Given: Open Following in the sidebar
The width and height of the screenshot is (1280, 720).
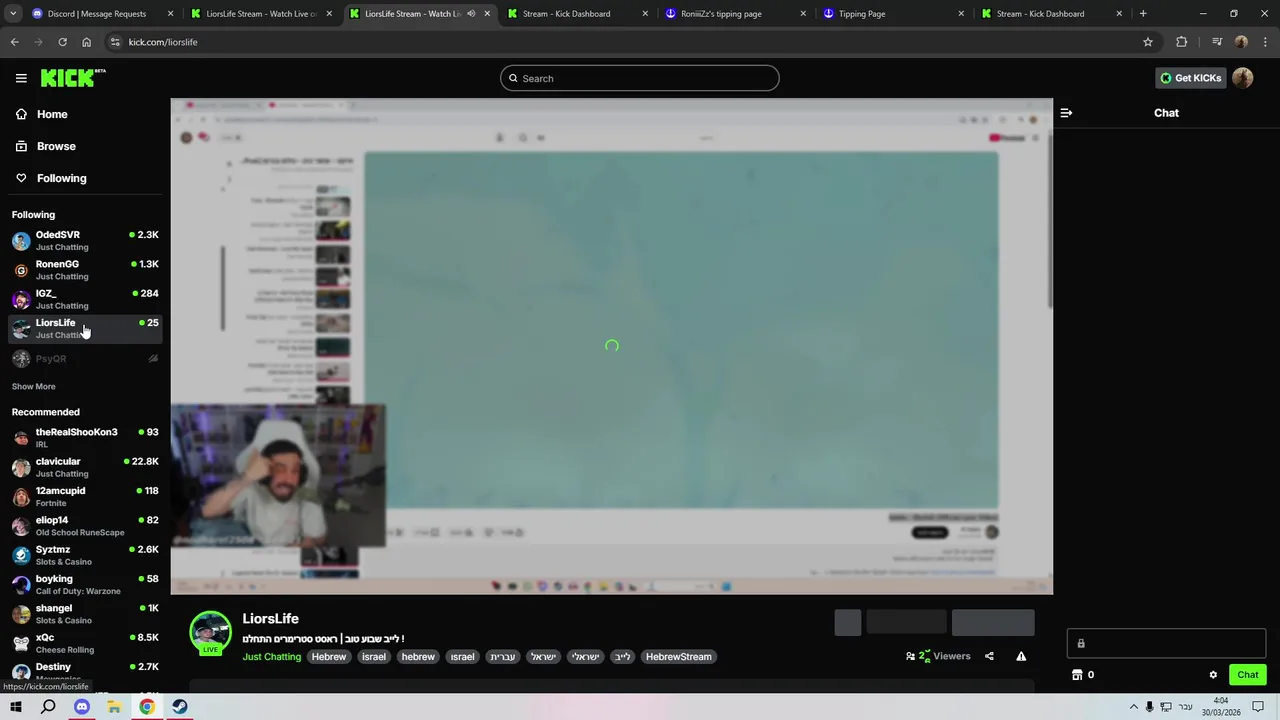Looking at the screenshot, I should point(61,178).
